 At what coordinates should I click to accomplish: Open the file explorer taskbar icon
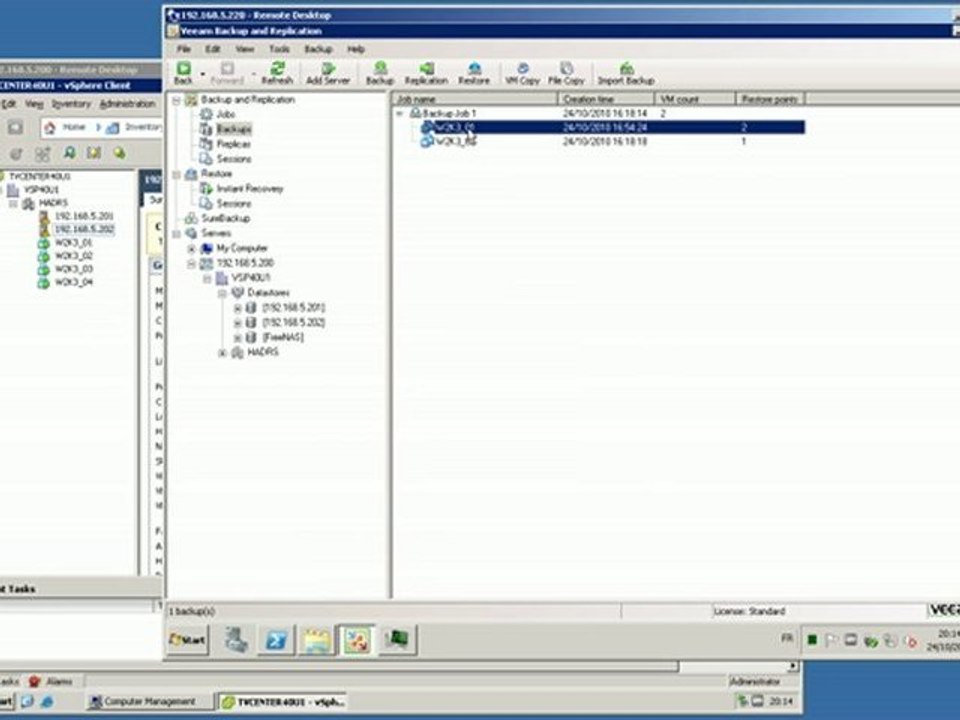317,640
